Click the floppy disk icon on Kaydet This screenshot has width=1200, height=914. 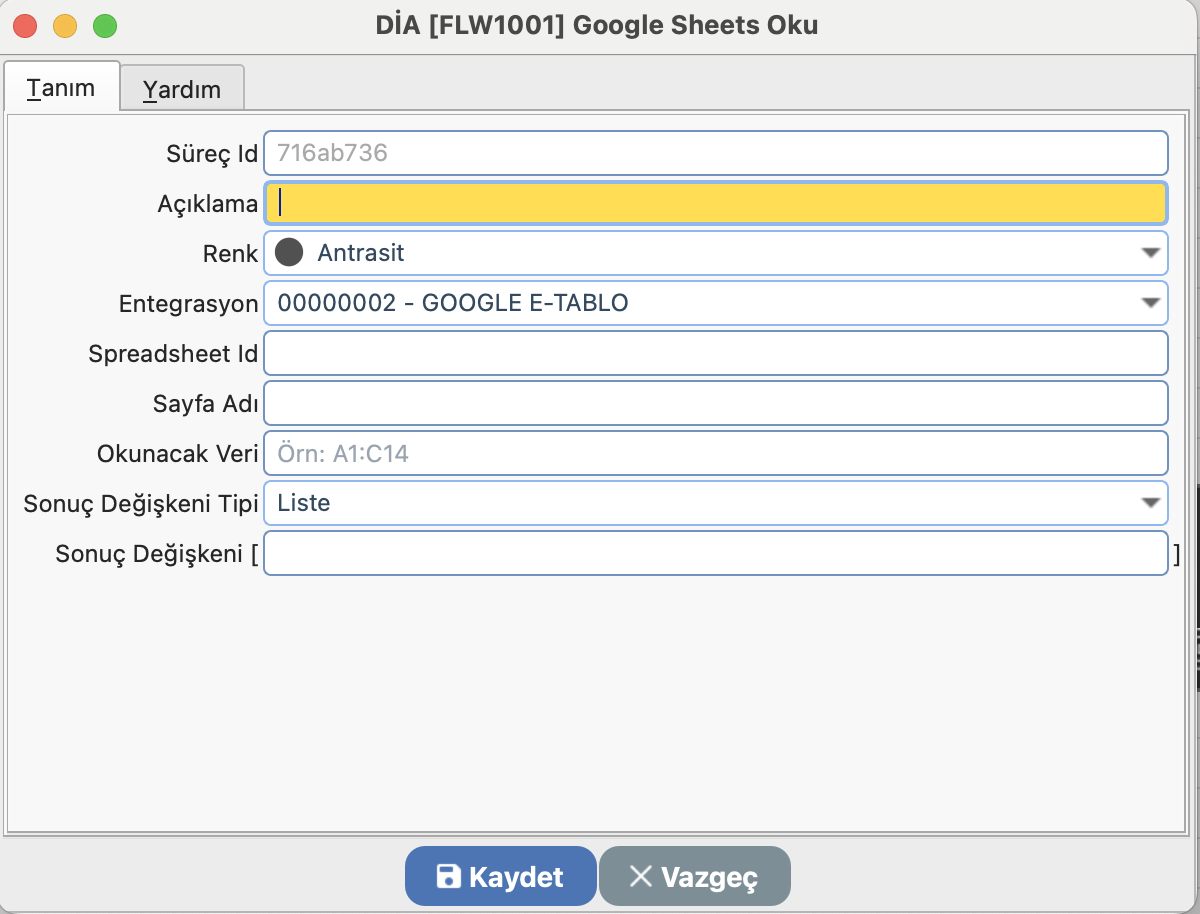pyautogui.click(x=450, y=877)
